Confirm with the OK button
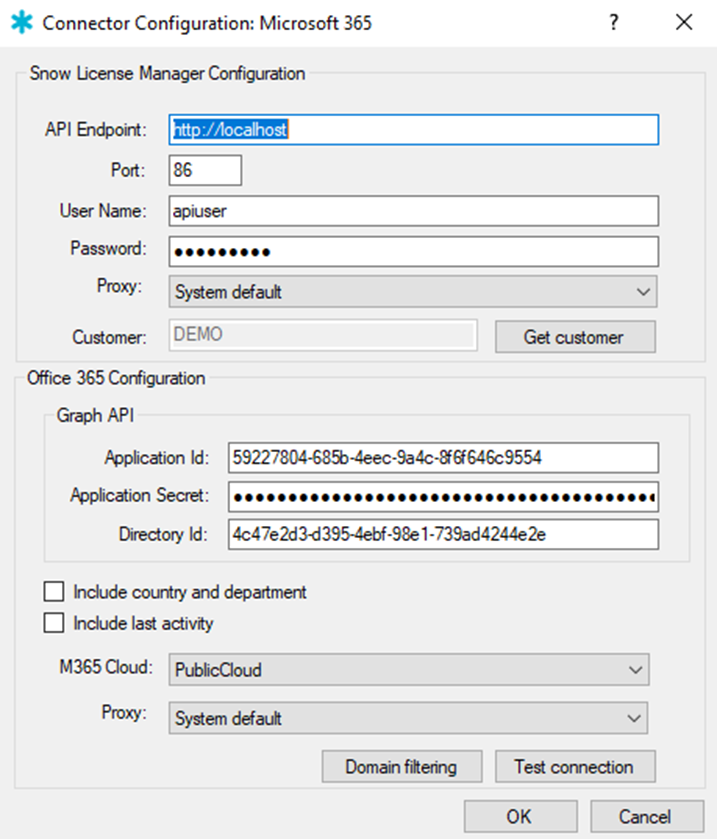The width and height of the screenshot is (717, 839). (521, 817)
